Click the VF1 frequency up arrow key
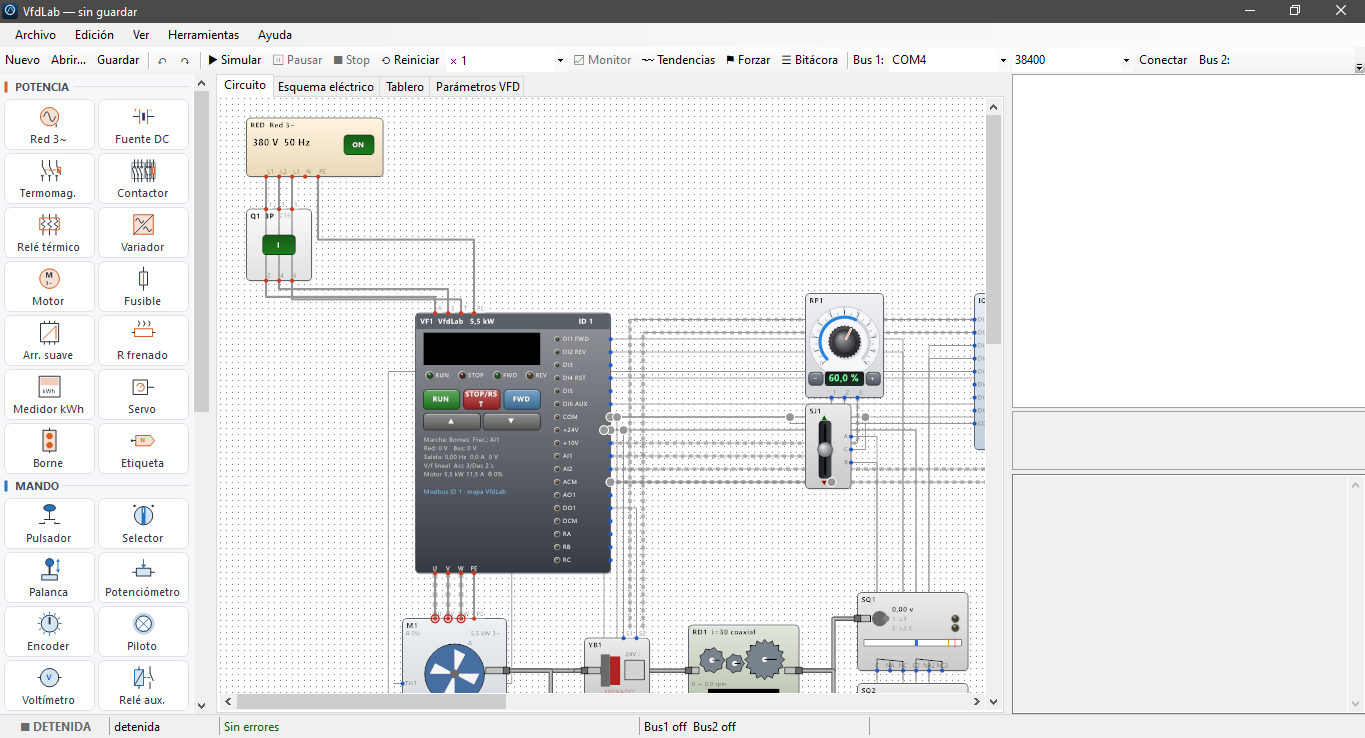This screenshot has width=1365, height=738. tap(451, 422)
